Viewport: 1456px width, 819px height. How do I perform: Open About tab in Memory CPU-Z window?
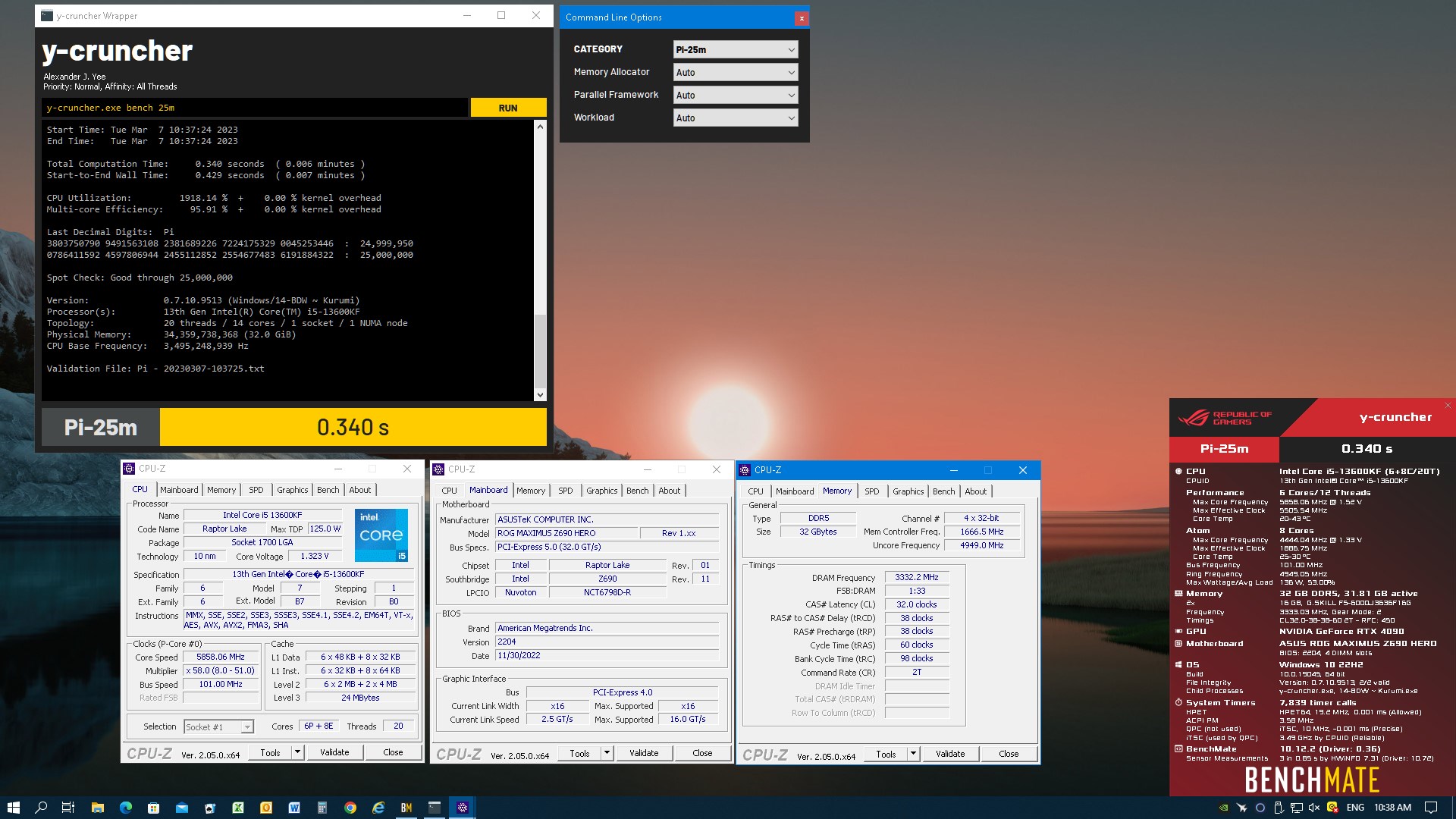tap(976, 491)
